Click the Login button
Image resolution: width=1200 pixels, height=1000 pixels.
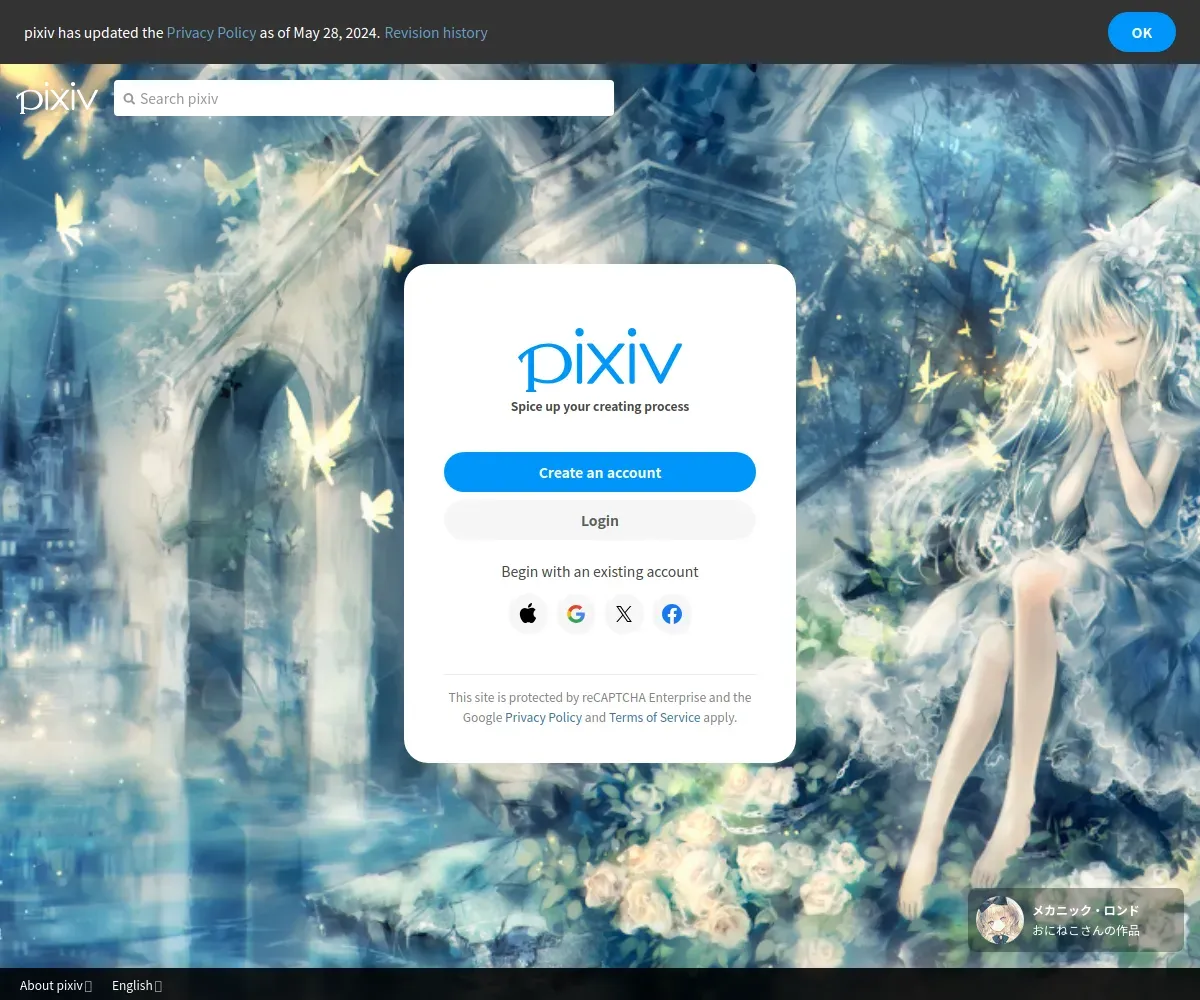(600, 520)
